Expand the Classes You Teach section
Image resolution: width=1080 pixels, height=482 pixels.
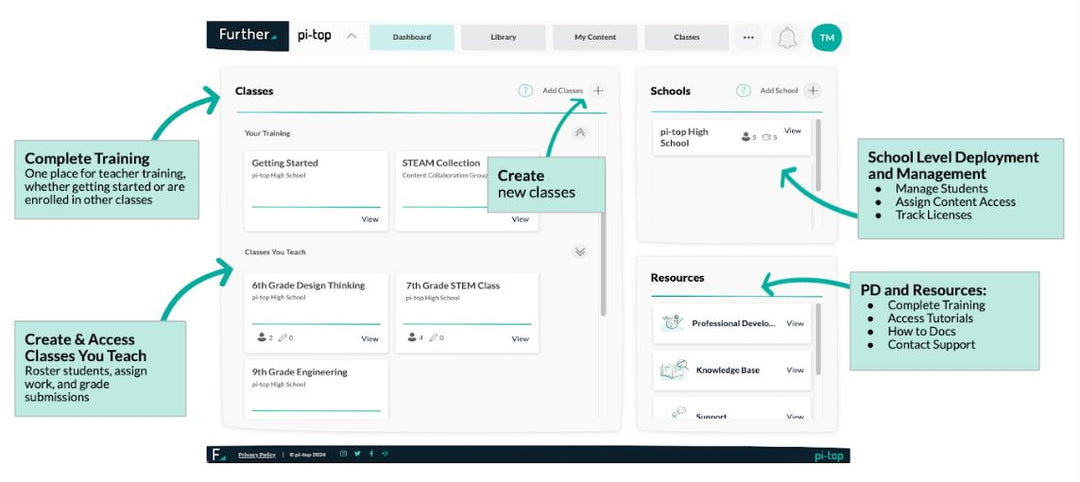[x=580, y=252]
